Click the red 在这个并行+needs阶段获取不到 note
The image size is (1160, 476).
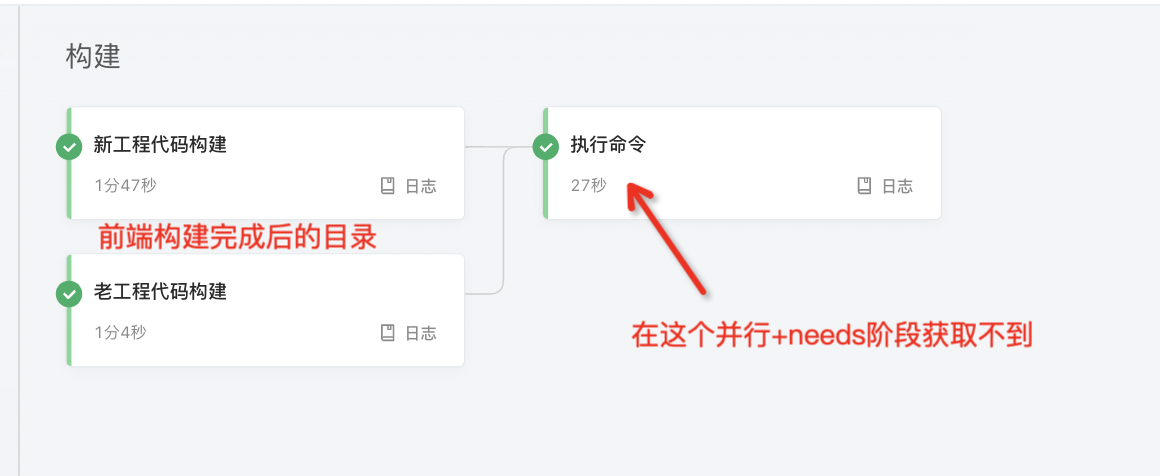[831, 335]
